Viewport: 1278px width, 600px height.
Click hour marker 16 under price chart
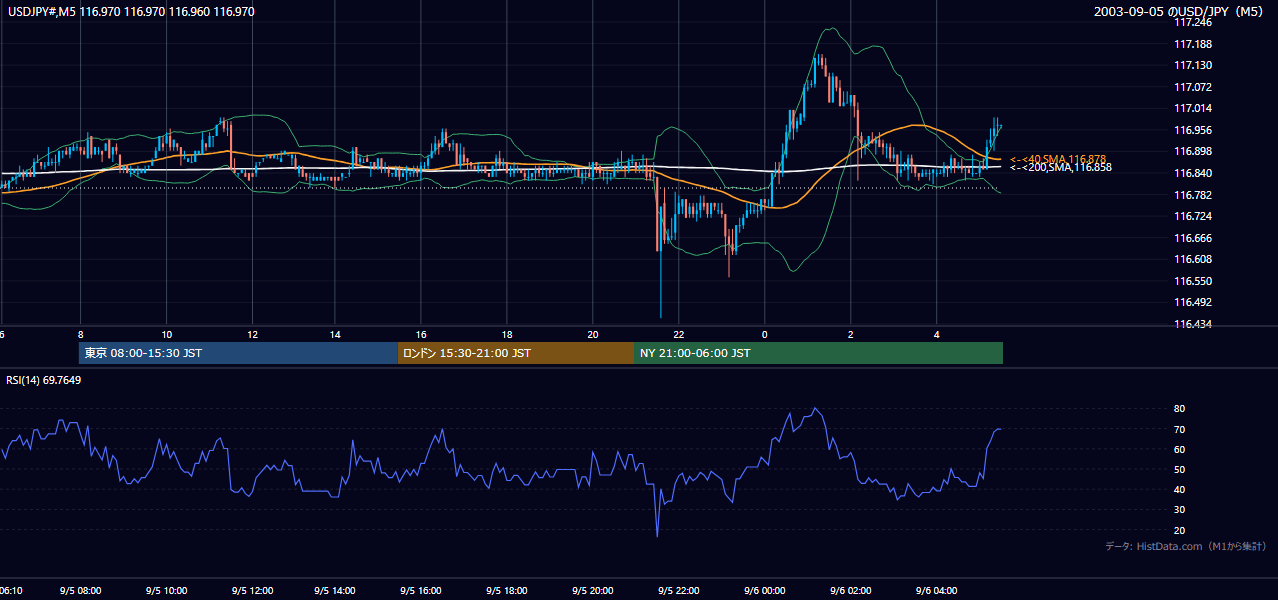422,334
